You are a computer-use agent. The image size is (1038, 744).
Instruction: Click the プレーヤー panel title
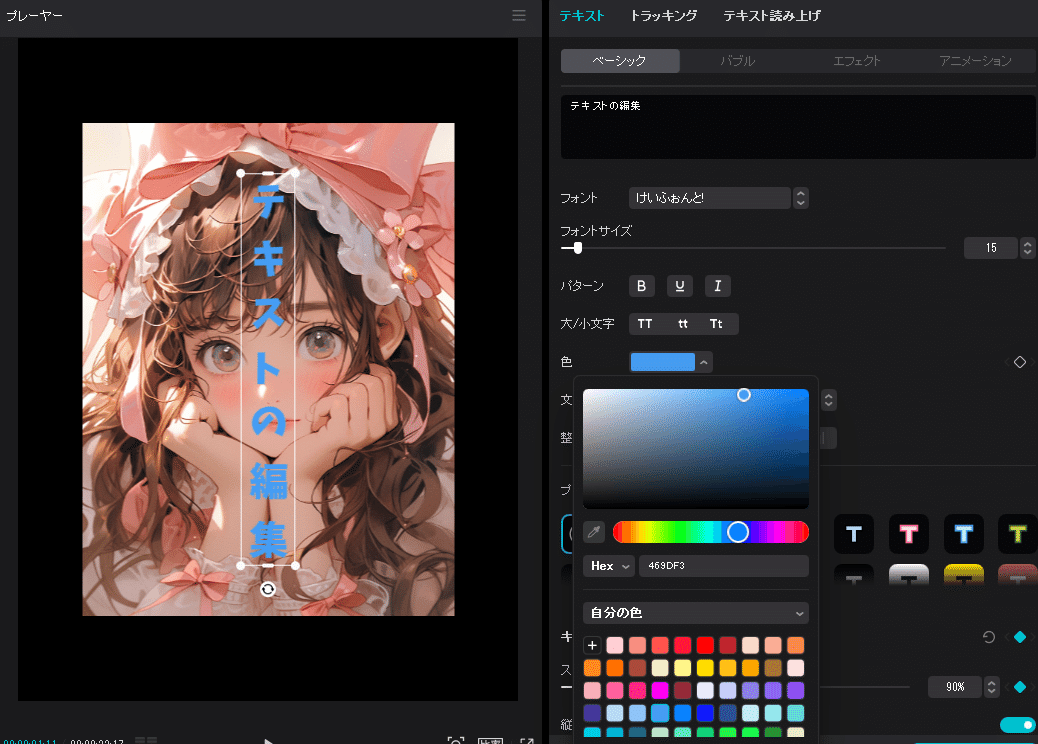click(34, 15)
